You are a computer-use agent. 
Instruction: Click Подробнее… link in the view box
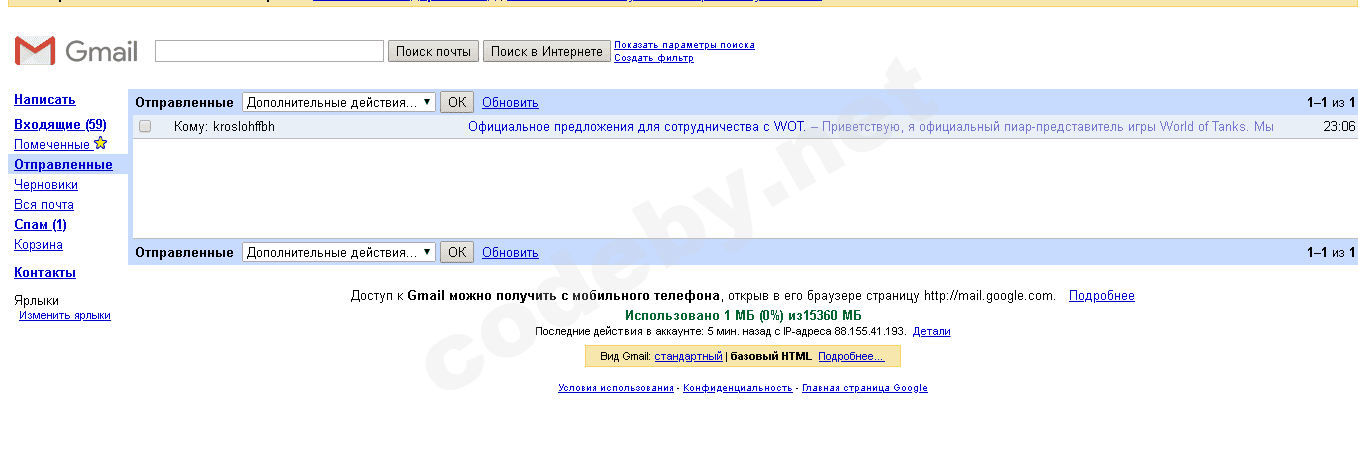point(851,356)
